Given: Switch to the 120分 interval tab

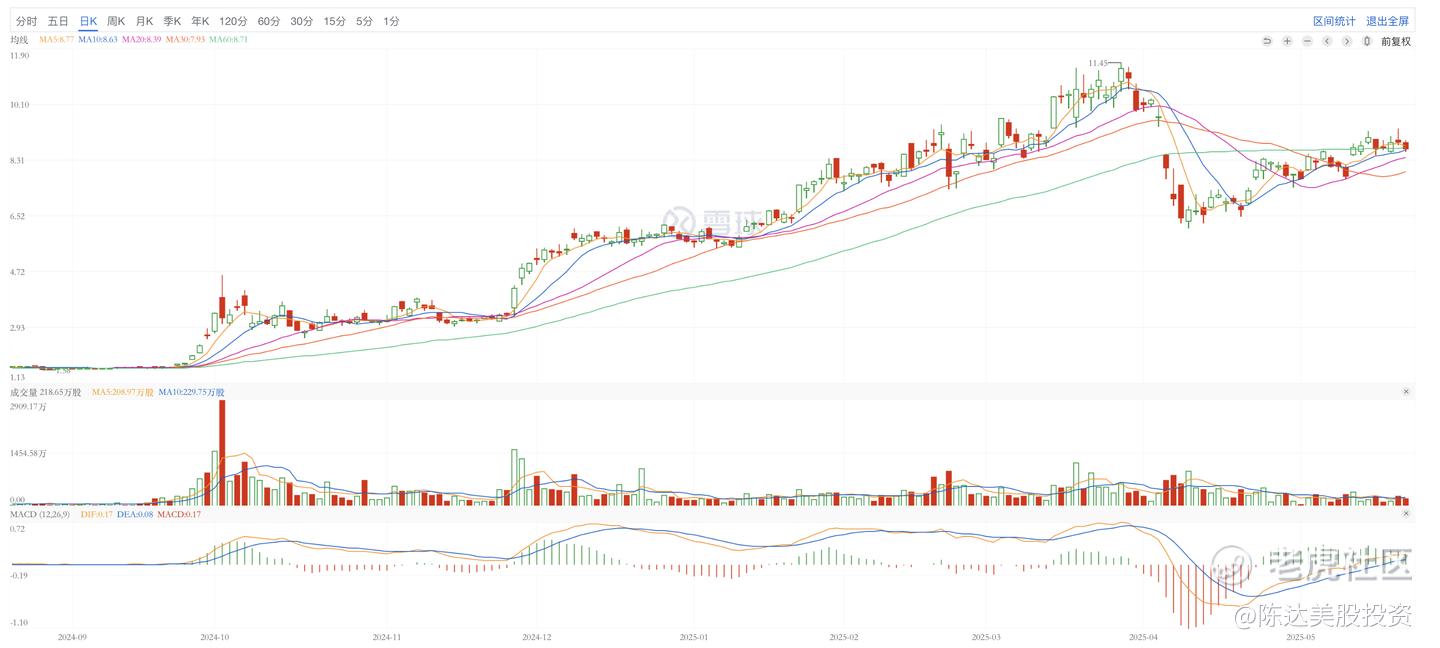Looking at the screenshot, I should pos(233,21).
